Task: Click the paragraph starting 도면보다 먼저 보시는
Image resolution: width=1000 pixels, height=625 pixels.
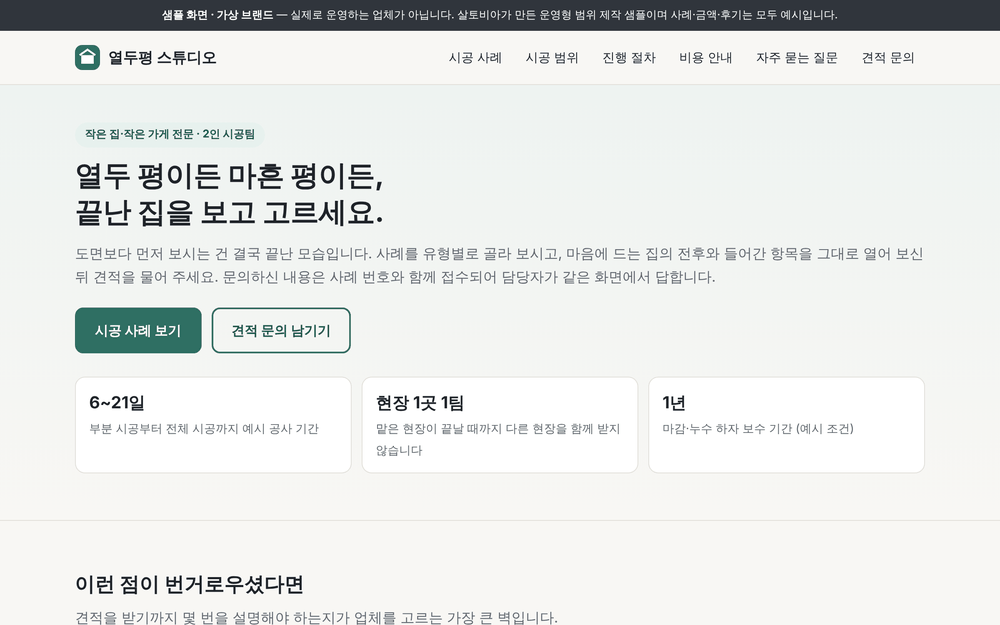Action: click(499, 265)
